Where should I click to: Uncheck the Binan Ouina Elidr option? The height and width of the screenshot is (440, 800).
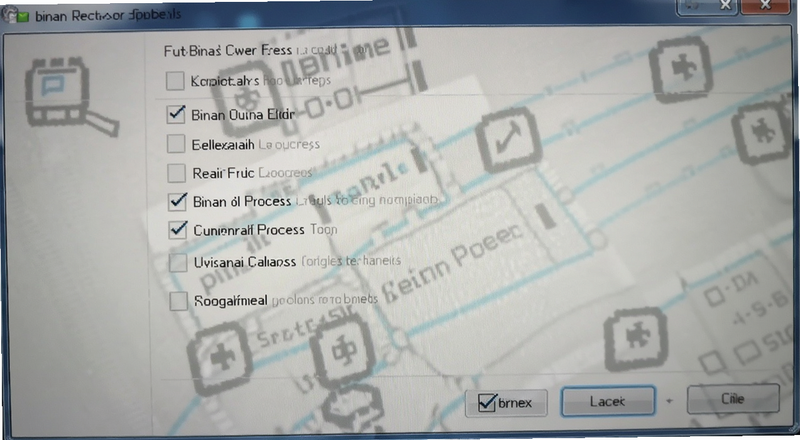[x=176, y=114]
